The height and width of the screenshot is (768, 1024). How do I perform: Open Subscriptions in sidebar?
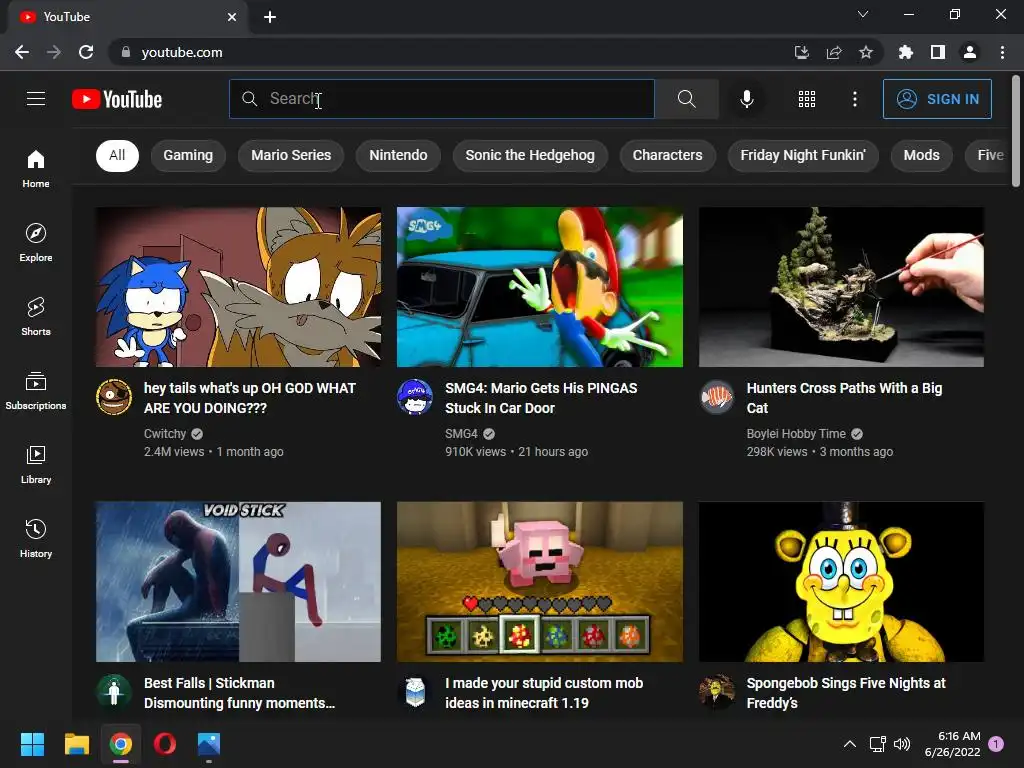36,391
